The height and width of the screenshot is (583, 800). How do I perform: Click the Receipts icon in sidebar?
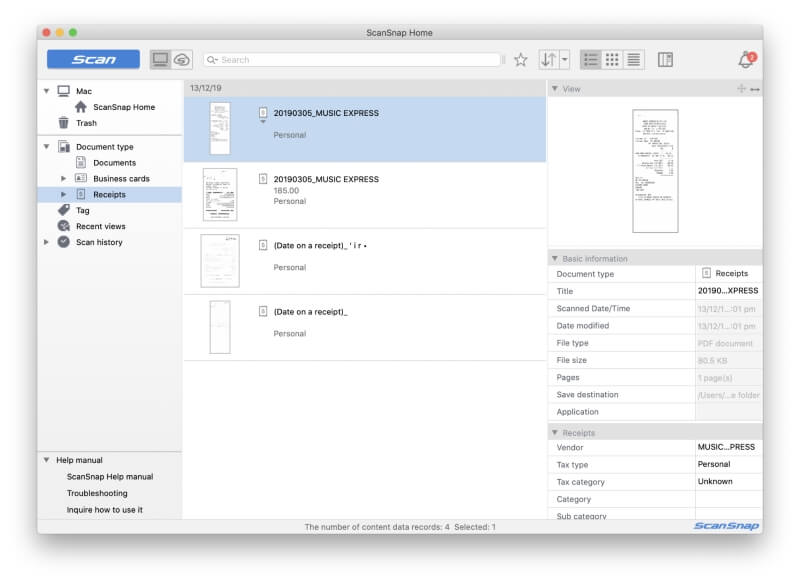(81, 194)
